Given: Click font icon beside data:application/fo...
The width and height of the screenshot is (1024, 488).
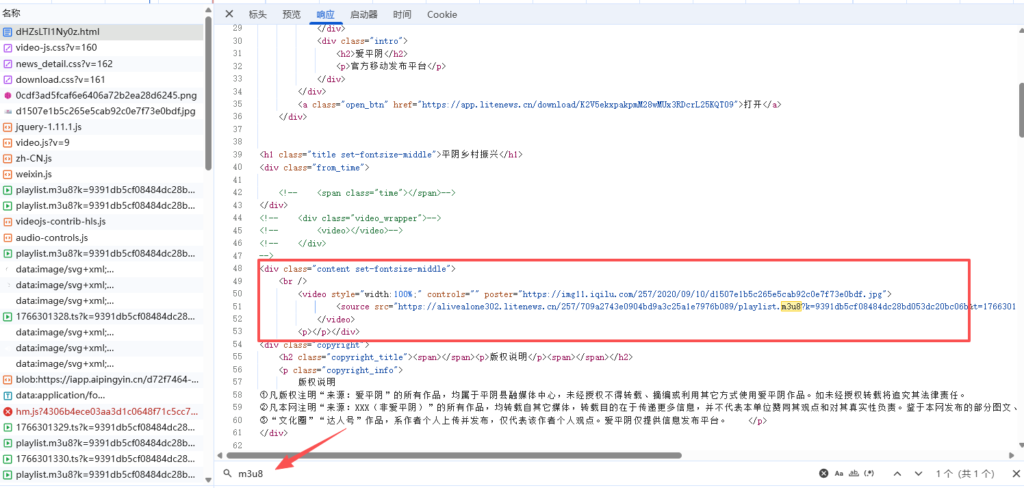Looking at the screenshot, I should click(x=8, y=395).
